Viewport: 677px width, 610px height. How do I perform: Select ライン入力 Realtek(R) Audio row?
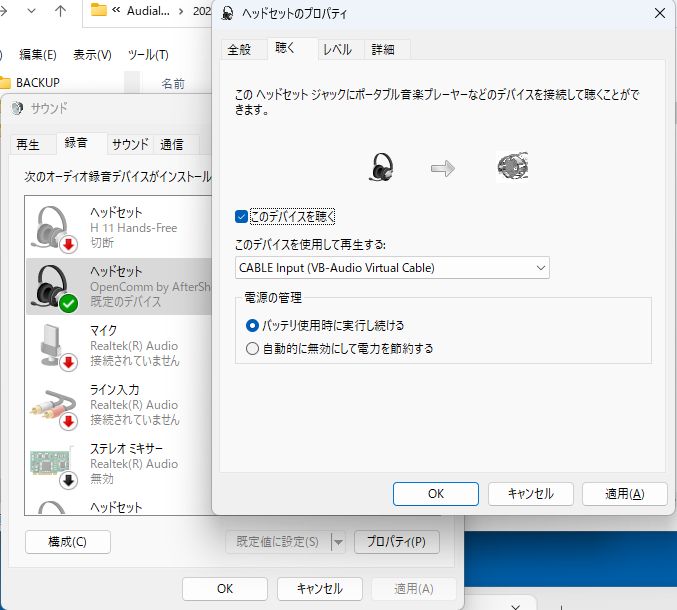119,406
